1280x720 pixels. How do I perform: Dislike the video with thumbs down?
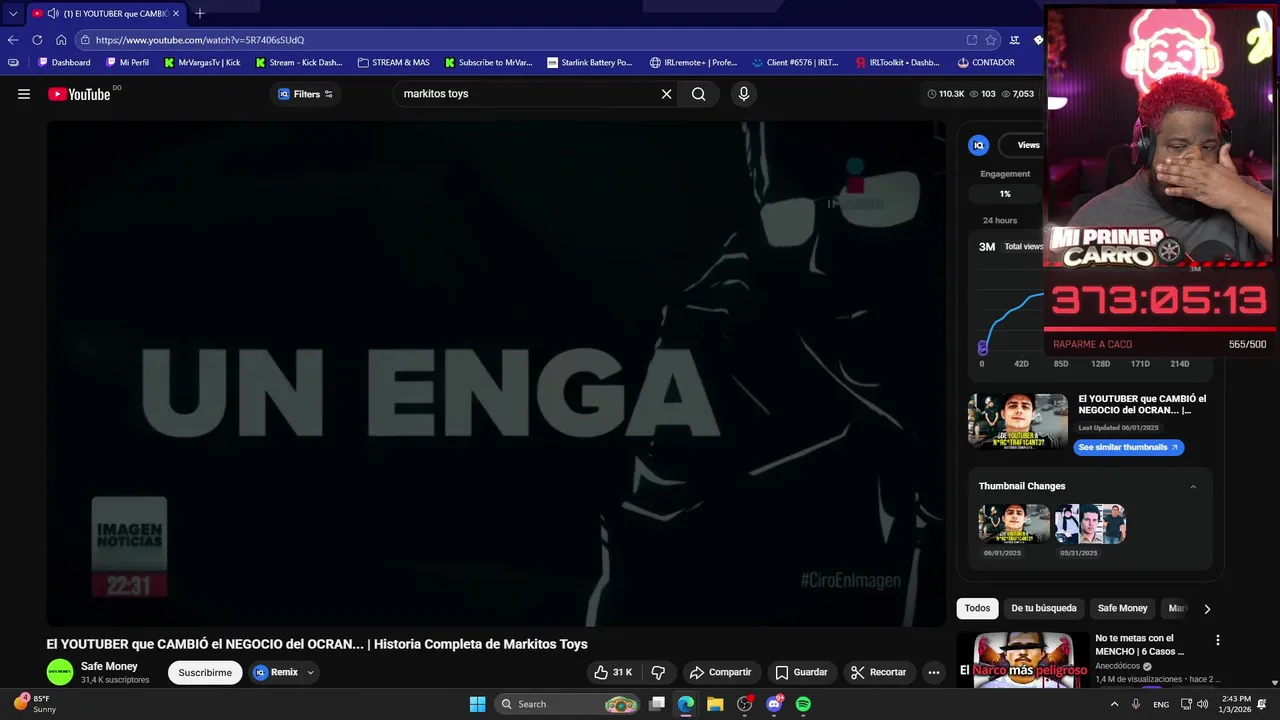tap(658, 672)
